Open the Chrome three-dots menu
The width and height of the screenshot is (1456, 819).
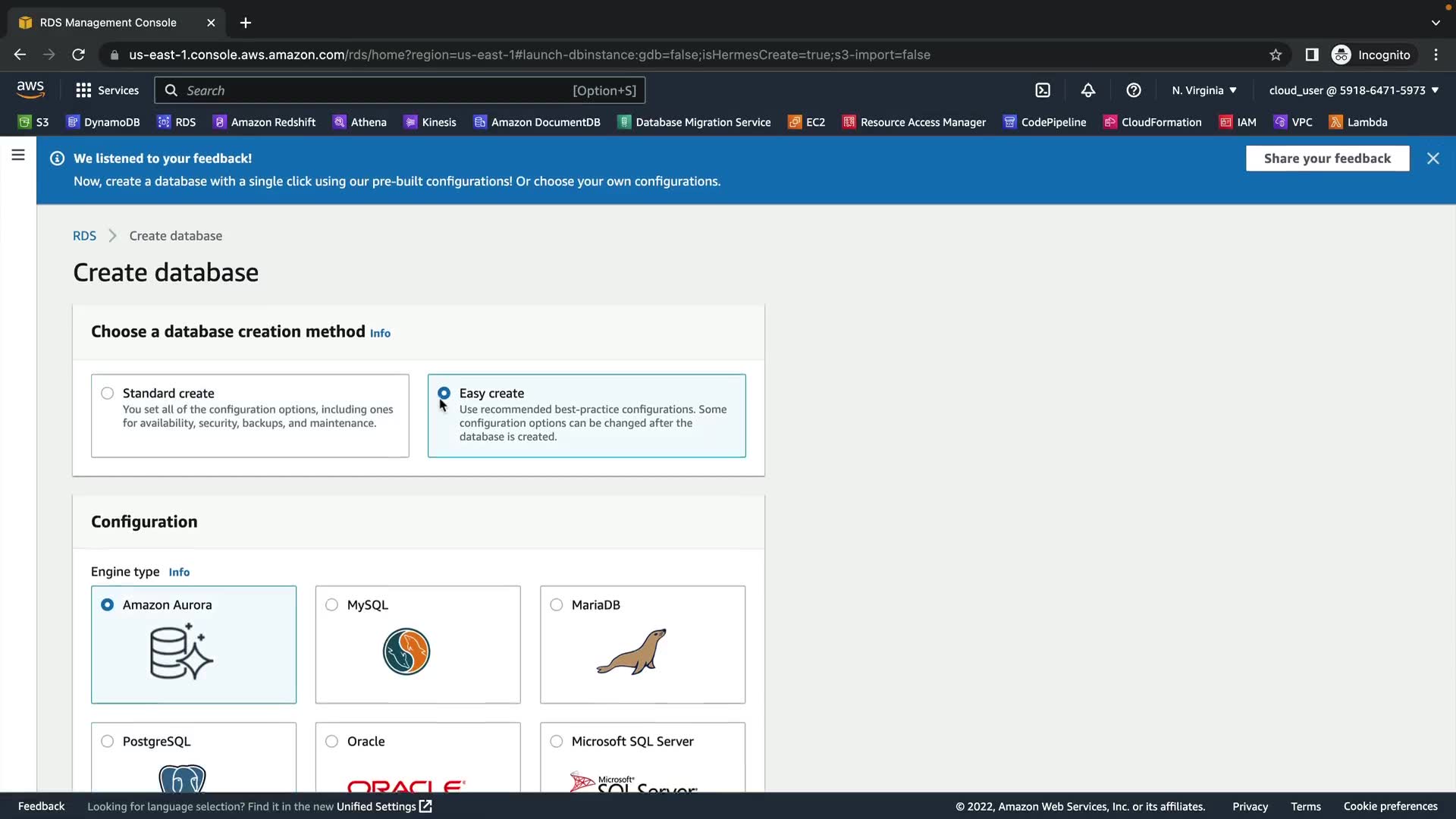click(x=1436, y=55)
